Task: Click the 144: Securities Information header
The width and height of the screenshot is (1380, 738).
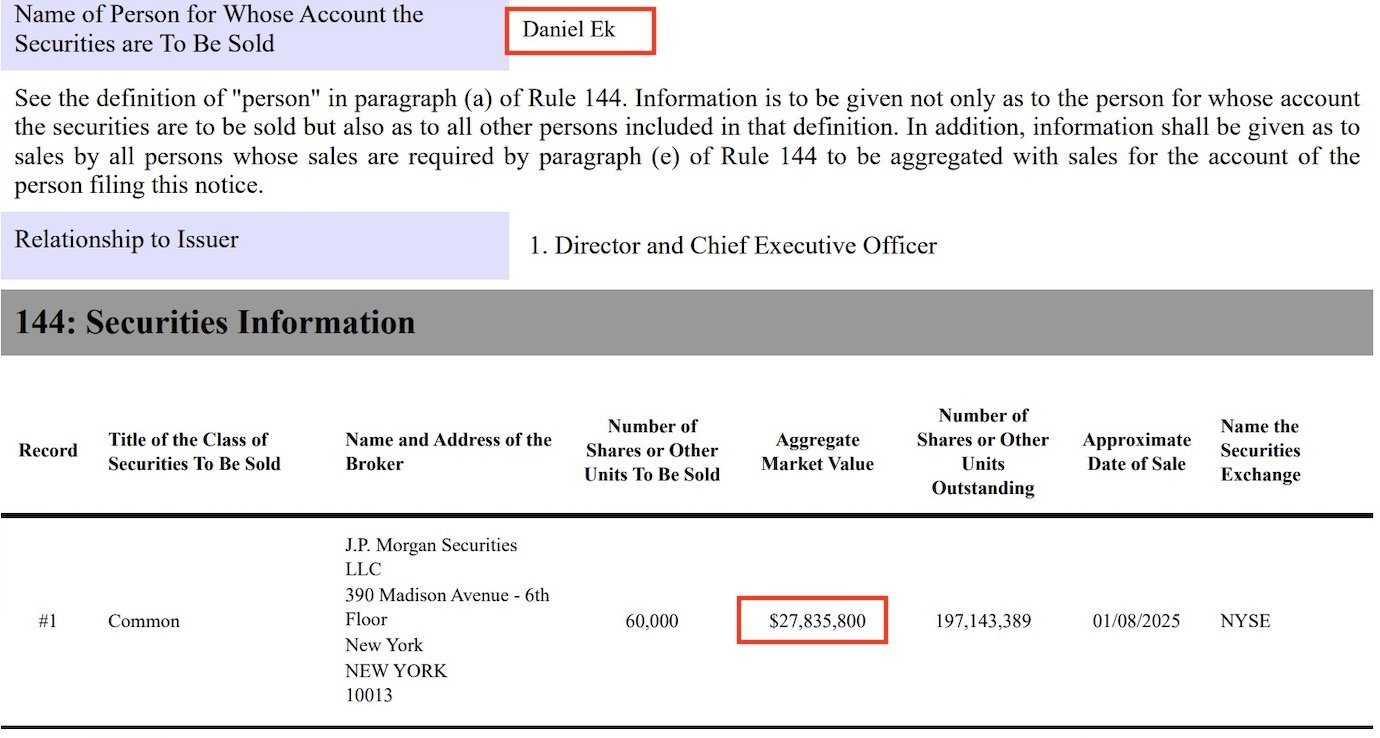Action: 215,322
